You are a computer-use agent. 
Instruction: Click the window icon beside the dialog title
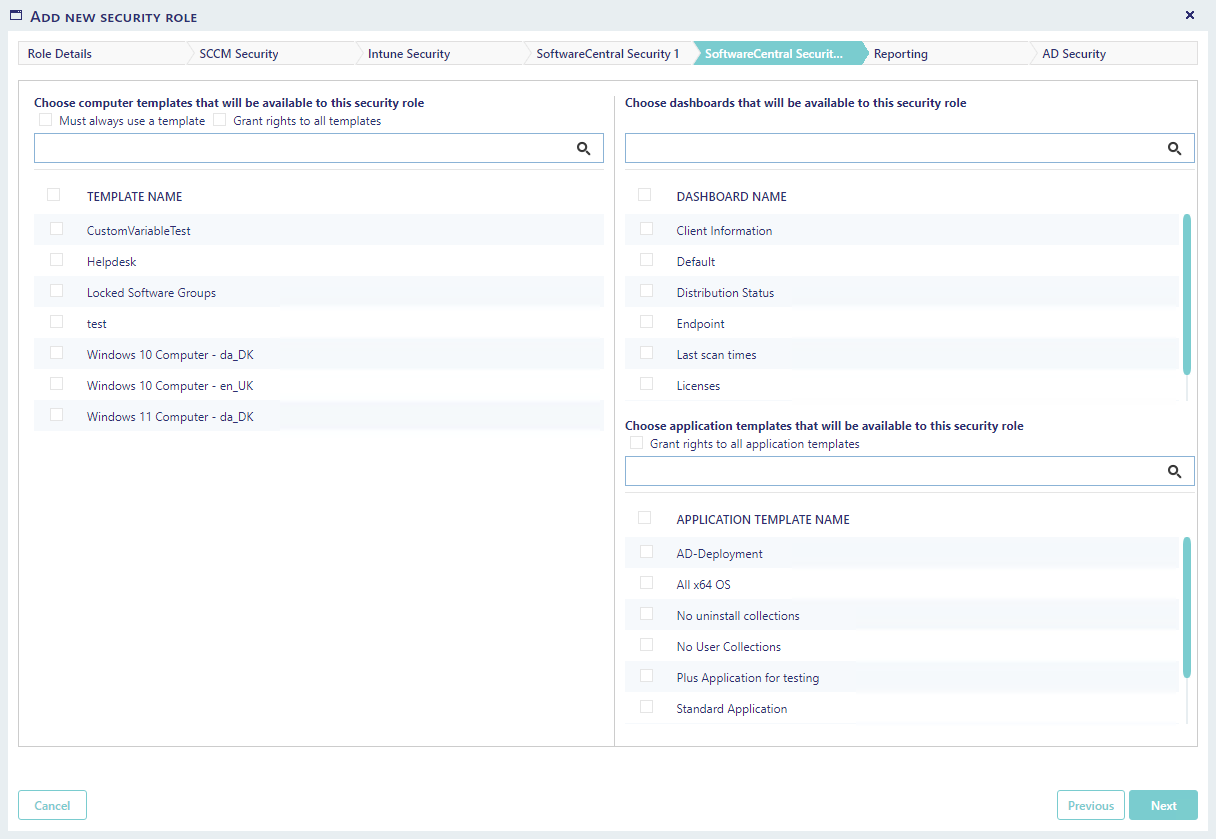click(16, 16)
